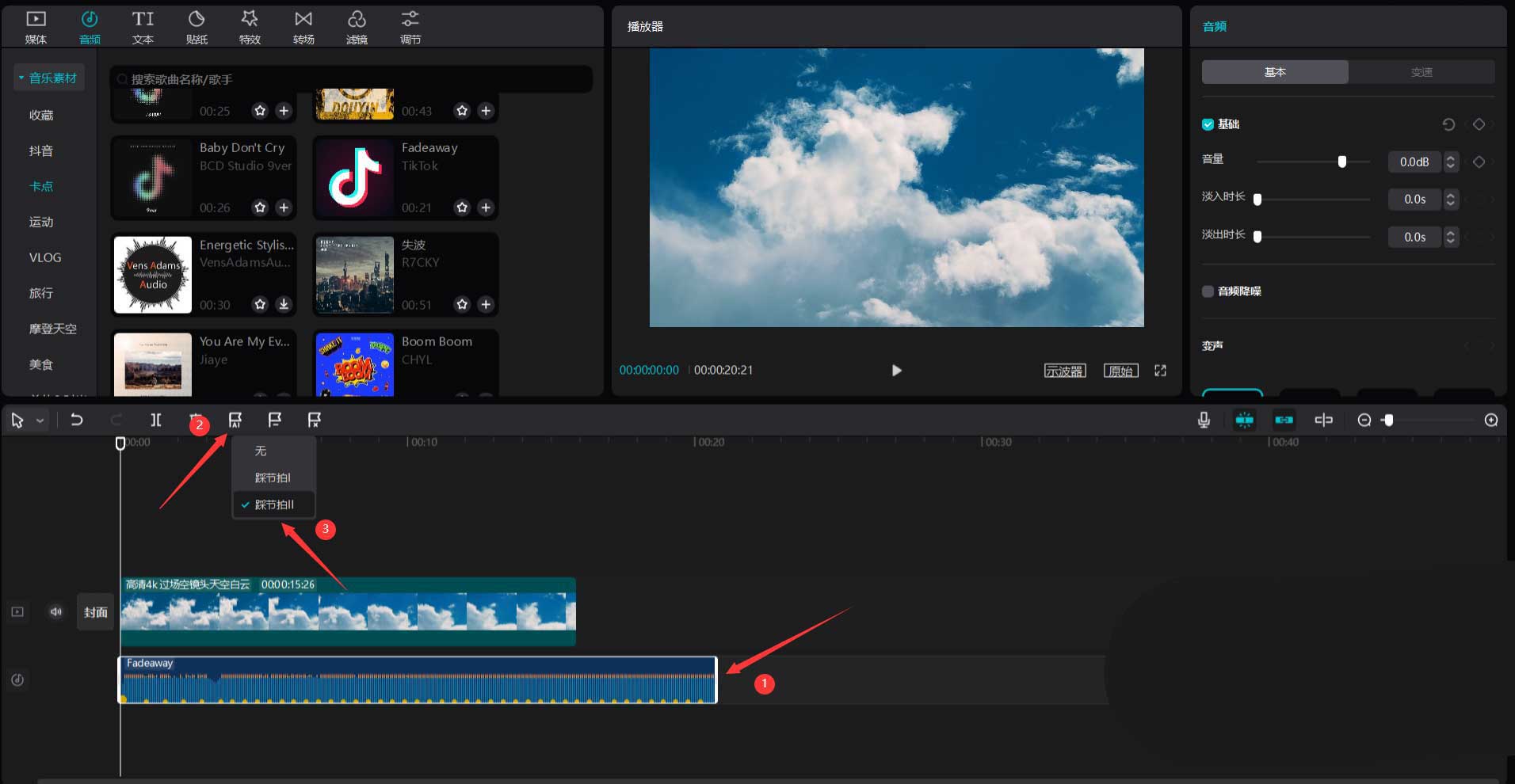1515x784 pixels.
Task: Toggle the 基础 checkbox
Action: [1208, 124]
